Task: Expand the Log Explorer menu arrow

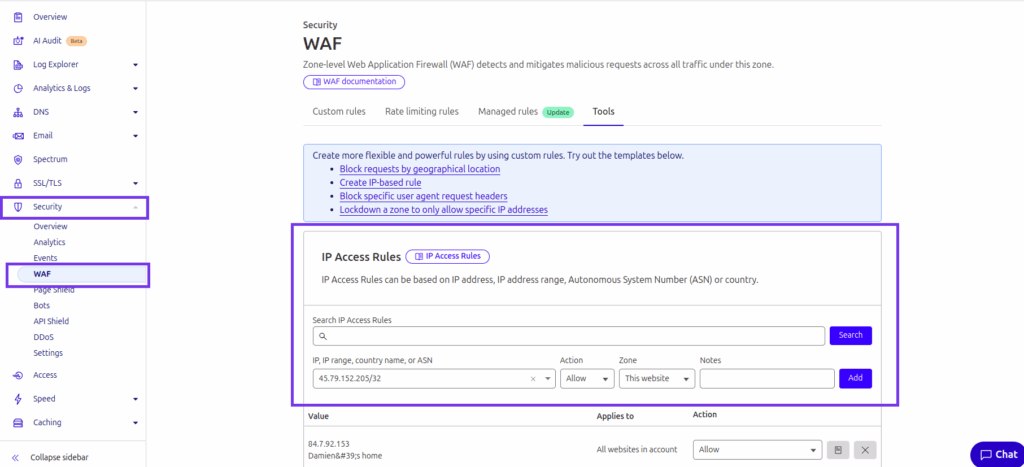Action: (136, 65)
